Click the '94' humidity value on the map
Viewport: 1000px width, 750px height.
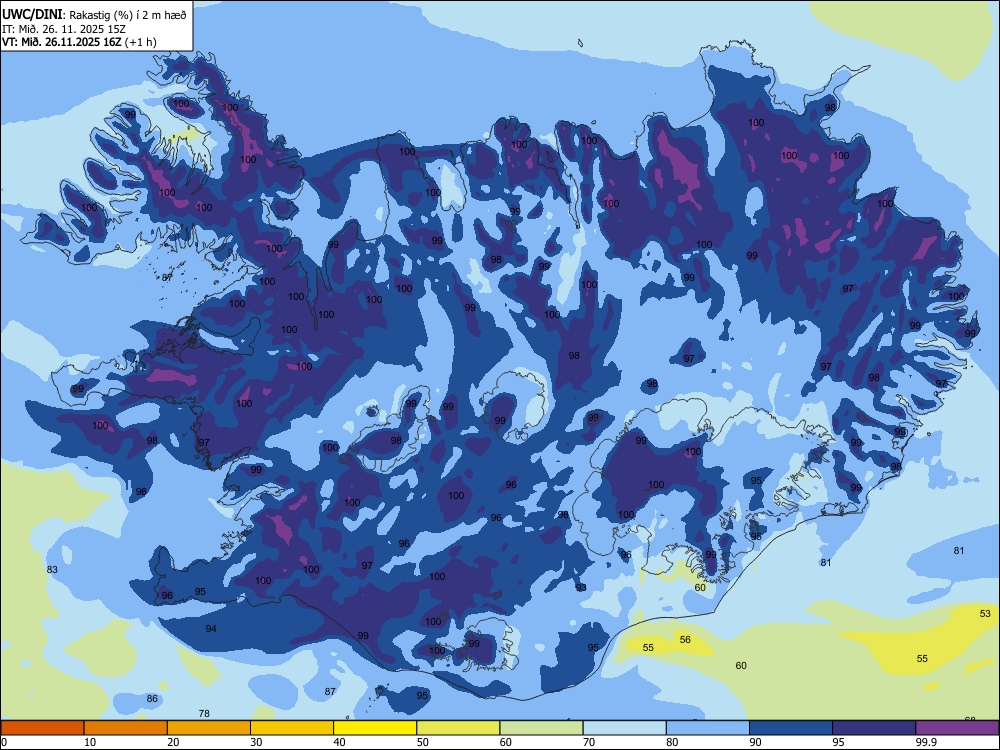[x=211, y=629]
